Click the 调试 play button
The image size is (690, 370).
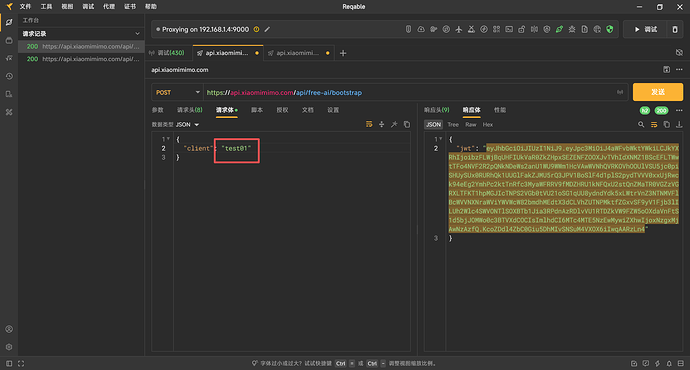point(646,29)
